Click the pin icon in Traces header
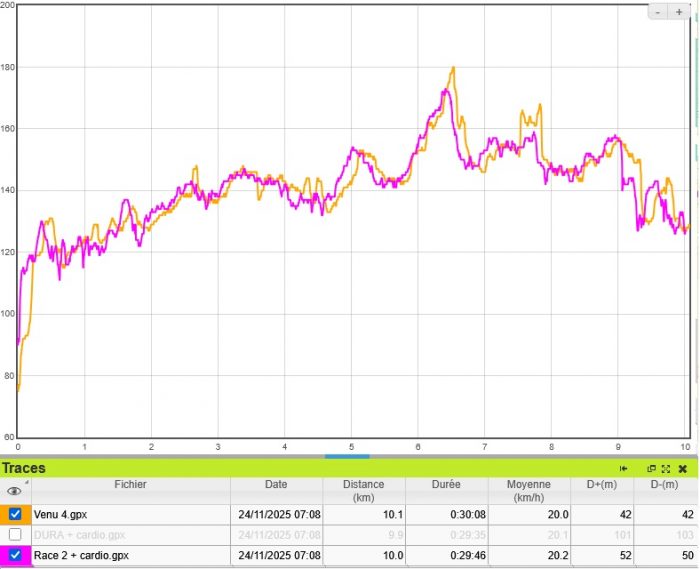Viewport: 700px width, 569px height. pos(624,468)
